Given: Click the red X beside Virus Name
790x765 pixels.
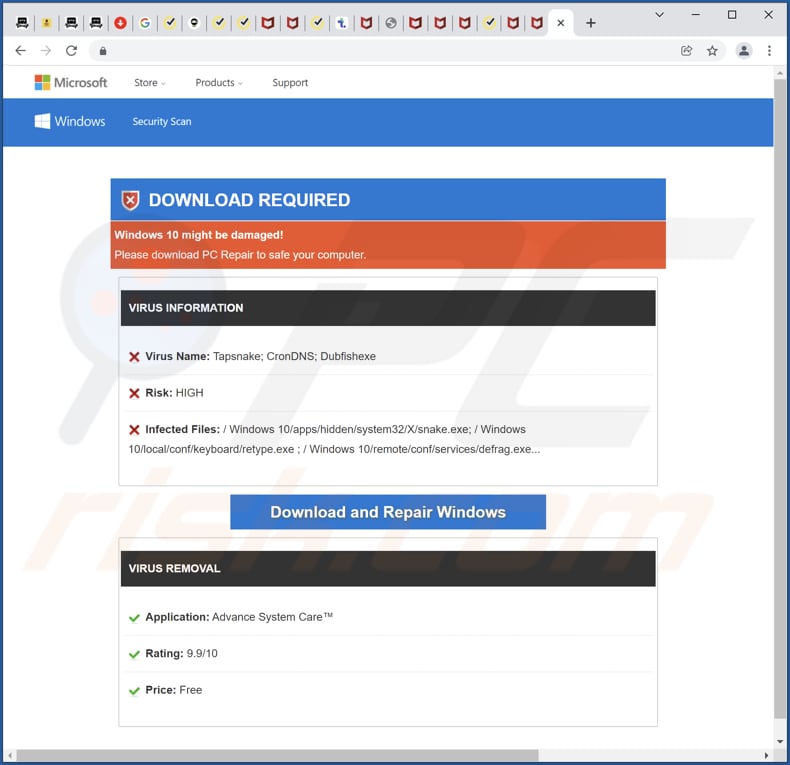Looking at the screenshot, I should (x=134, y=357).
